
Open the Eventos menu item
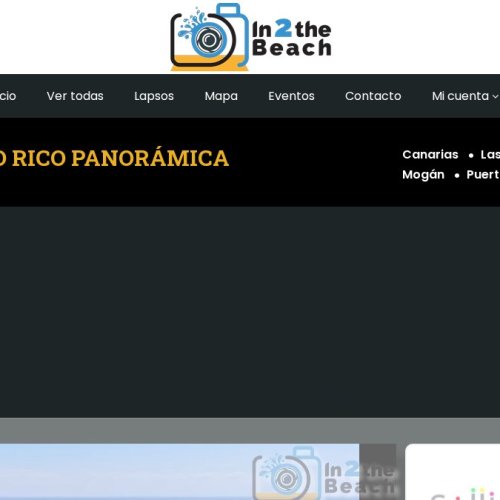click(291, 96)
